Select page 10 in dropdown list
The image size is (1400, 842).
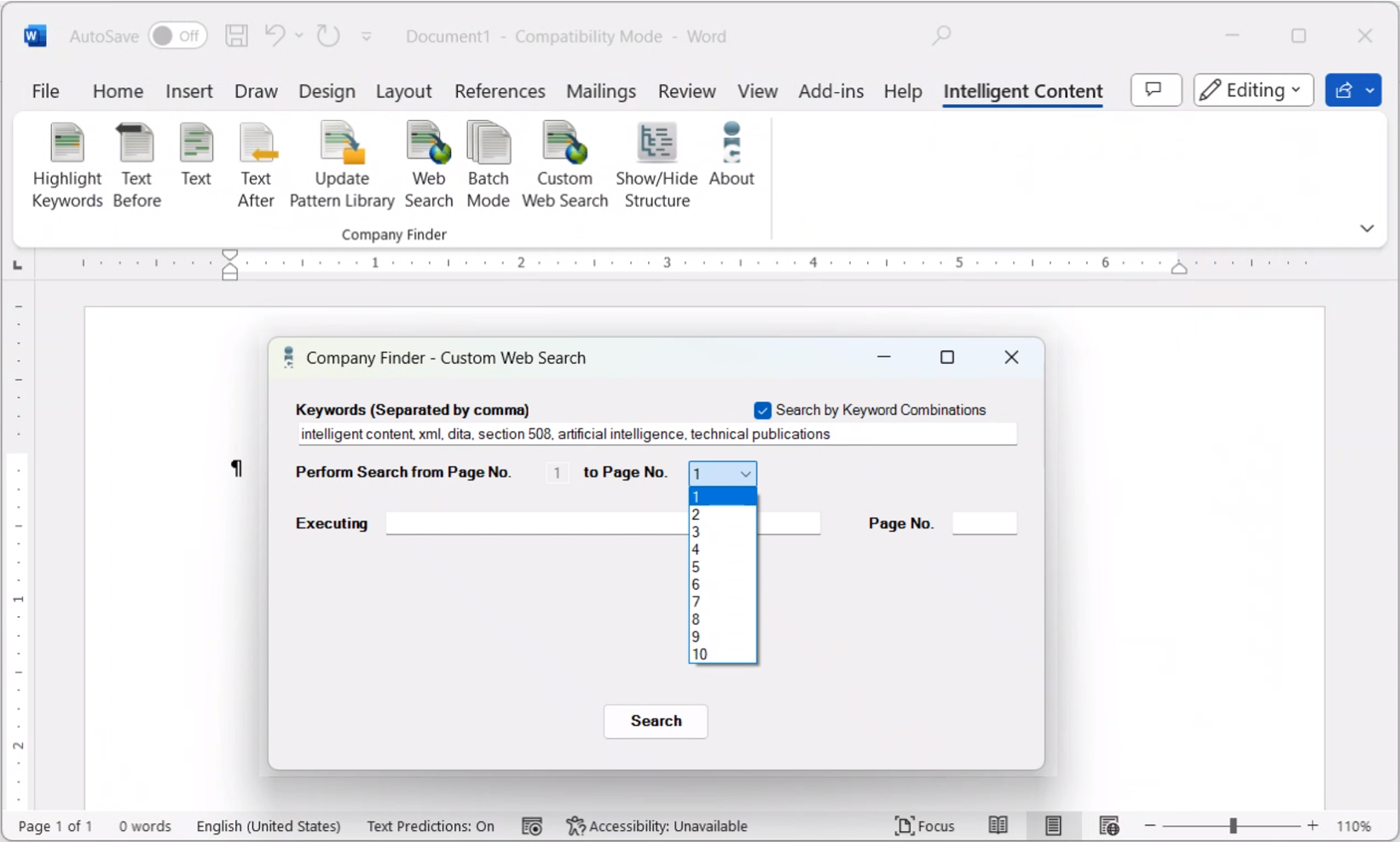(722, 655)
